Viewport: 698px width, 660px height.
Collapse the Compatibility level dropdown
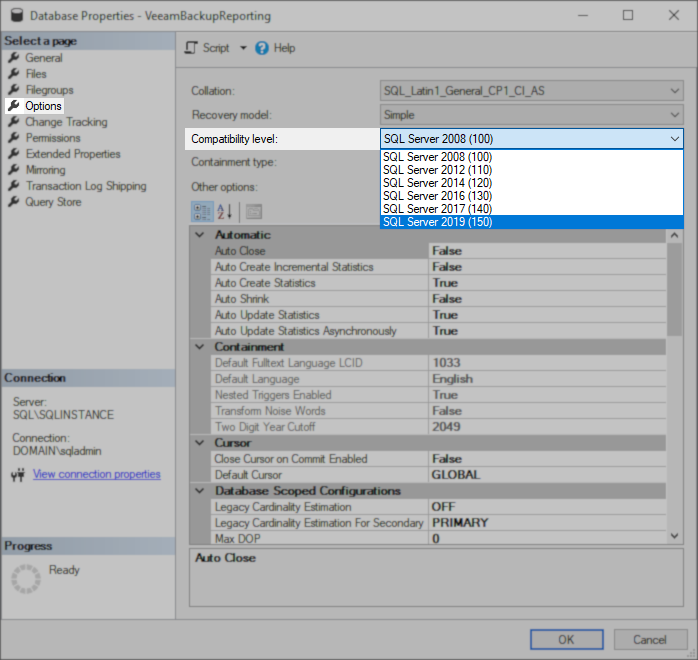[674, 139]
